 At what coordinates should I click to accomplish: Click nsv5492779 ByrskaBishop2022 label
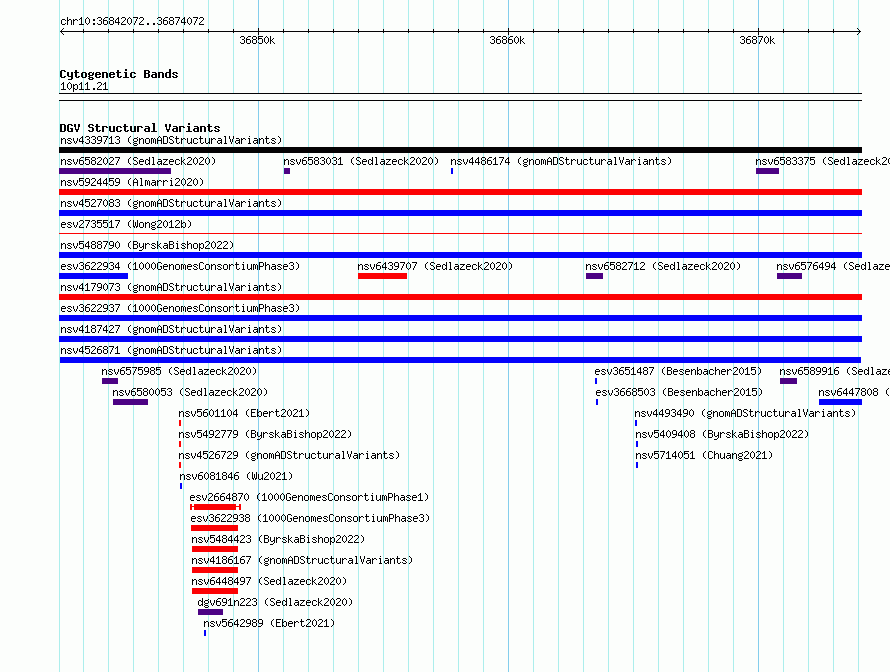pyautogui.click(x=265, y=434)
